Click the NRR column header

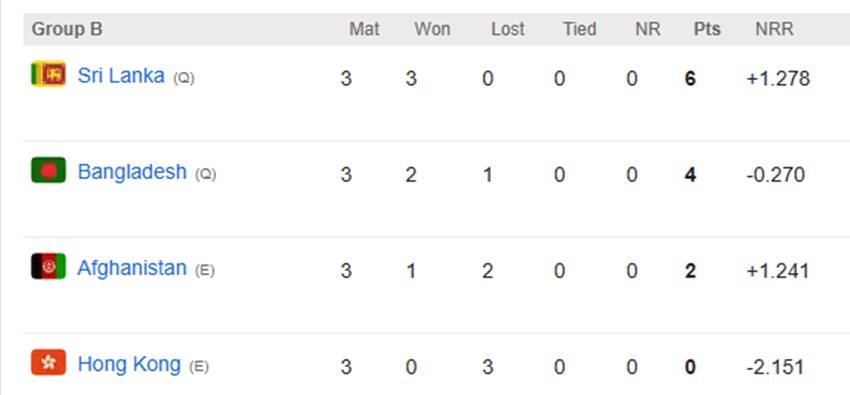point(775,29)
